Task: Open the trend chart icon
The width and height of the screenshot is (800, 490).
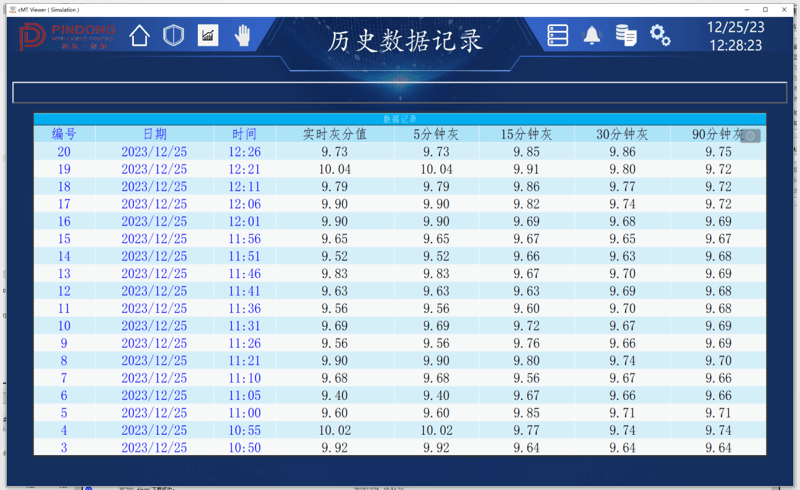Action: (208, 36)
